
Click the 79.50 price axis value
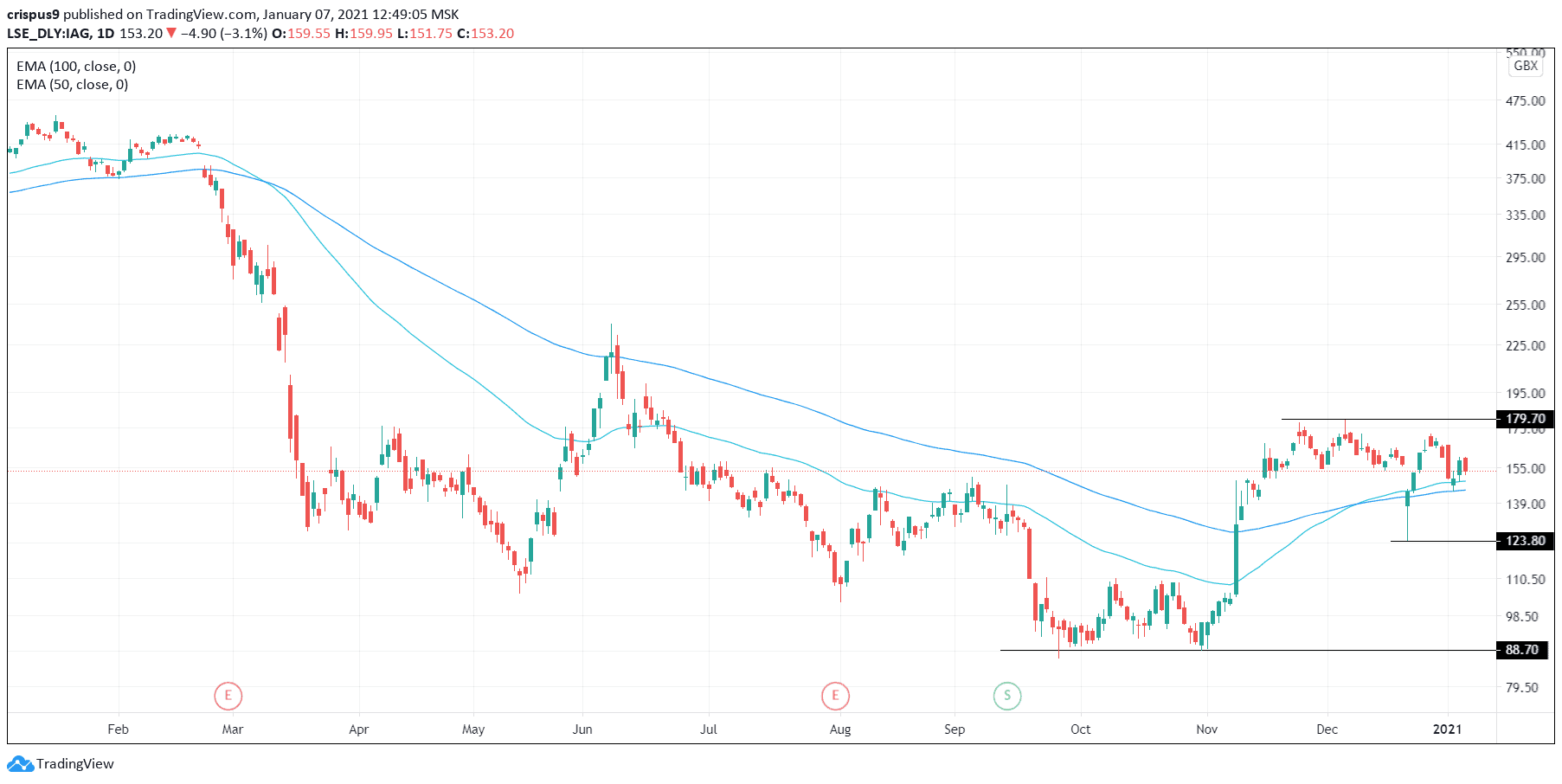1522,688
